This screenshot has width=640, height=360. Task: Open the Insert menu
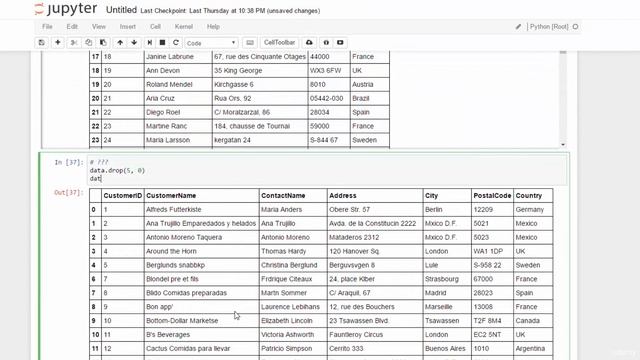127,27
